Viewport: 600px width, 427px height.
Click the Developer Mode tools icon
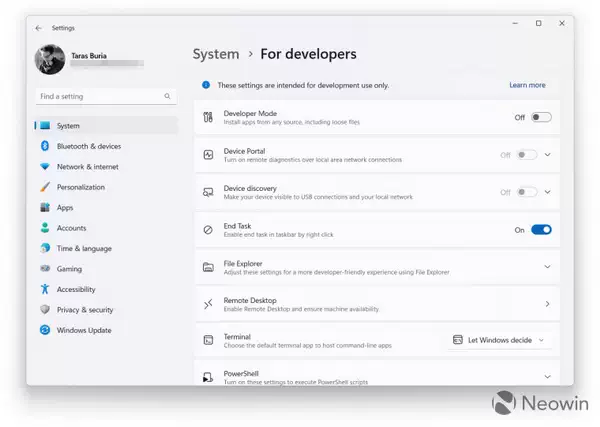click(208, 117)
